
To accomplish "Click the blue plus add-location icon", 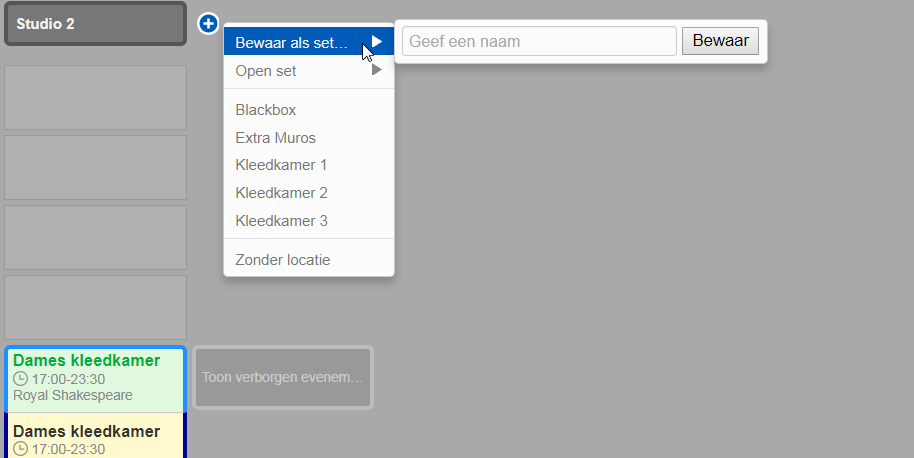I will pos(207,23).
